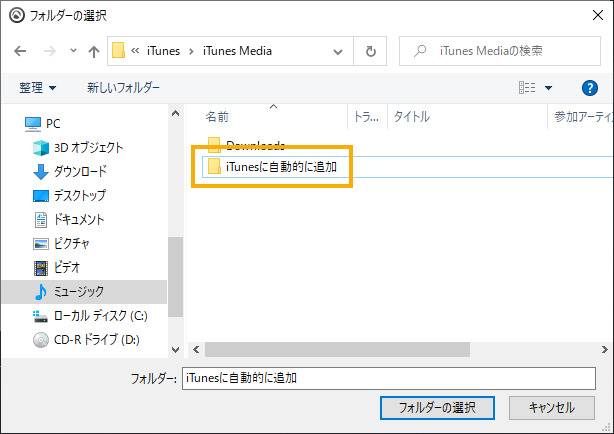The width and height of the screenshot is (614, 434).
Task: Click the folder icon in address bar
Action: (118, 51)
